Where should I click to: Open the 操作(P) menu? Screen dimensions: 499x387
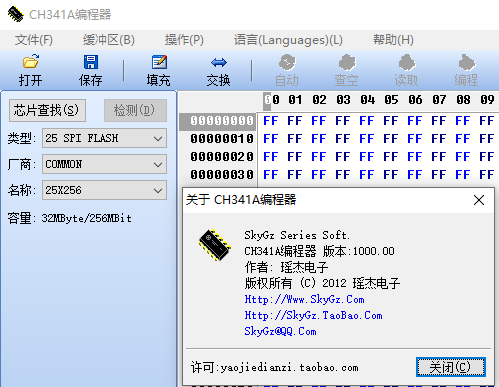(x=184, y=40)
